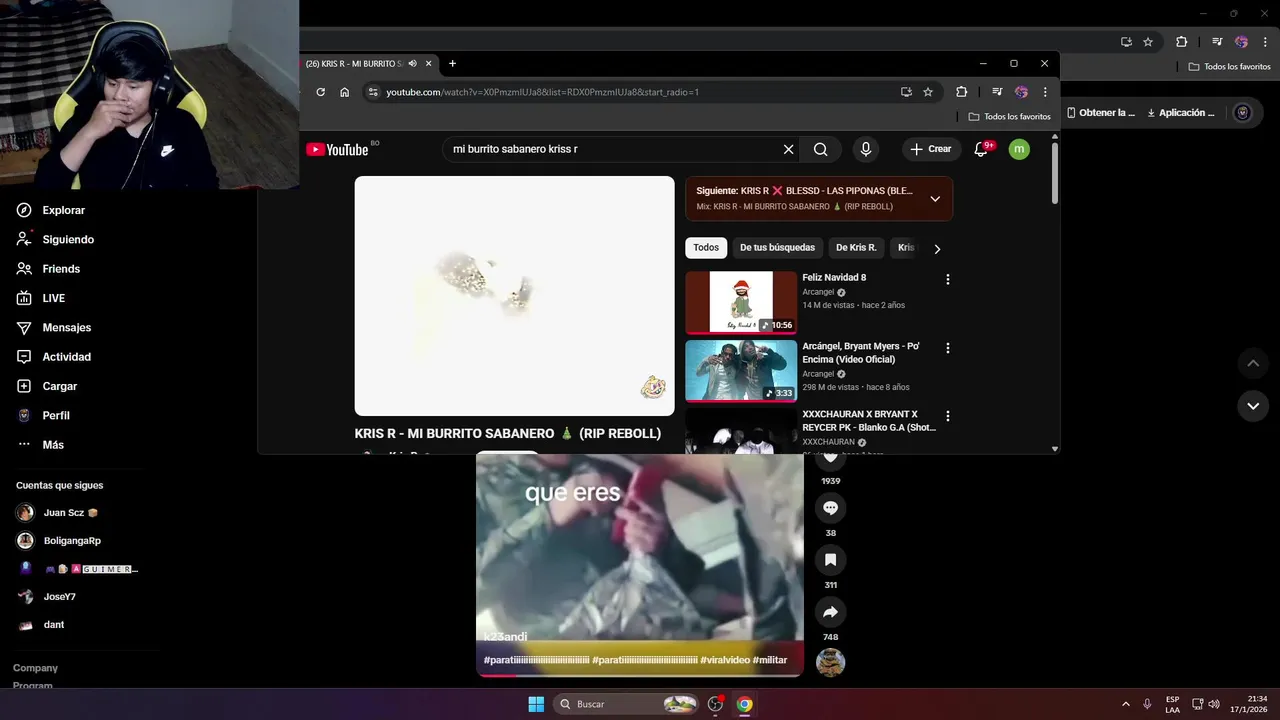The height and width of the screenshot is (720, 1280).
Task: Select the Todos filter chip
Action: (x=706, y=247)
